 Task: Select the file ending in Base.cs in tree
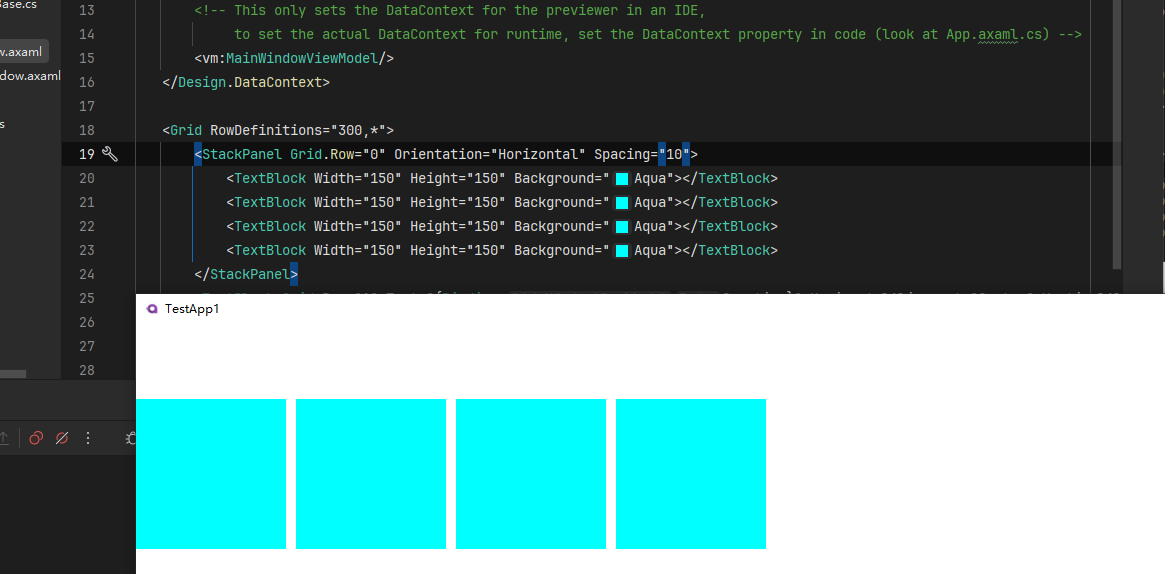18,5
